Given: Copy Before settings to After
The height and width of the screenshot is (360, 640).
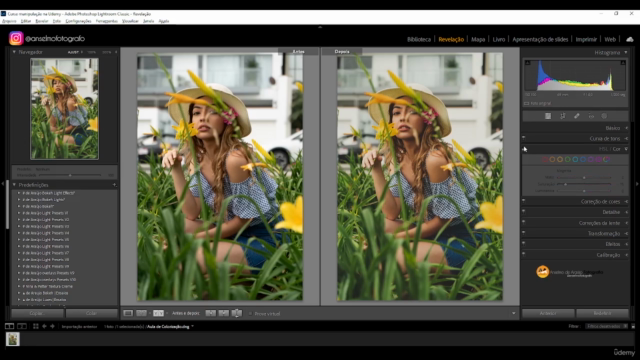Looking at the screenshot, I should (x=211, y=313).
